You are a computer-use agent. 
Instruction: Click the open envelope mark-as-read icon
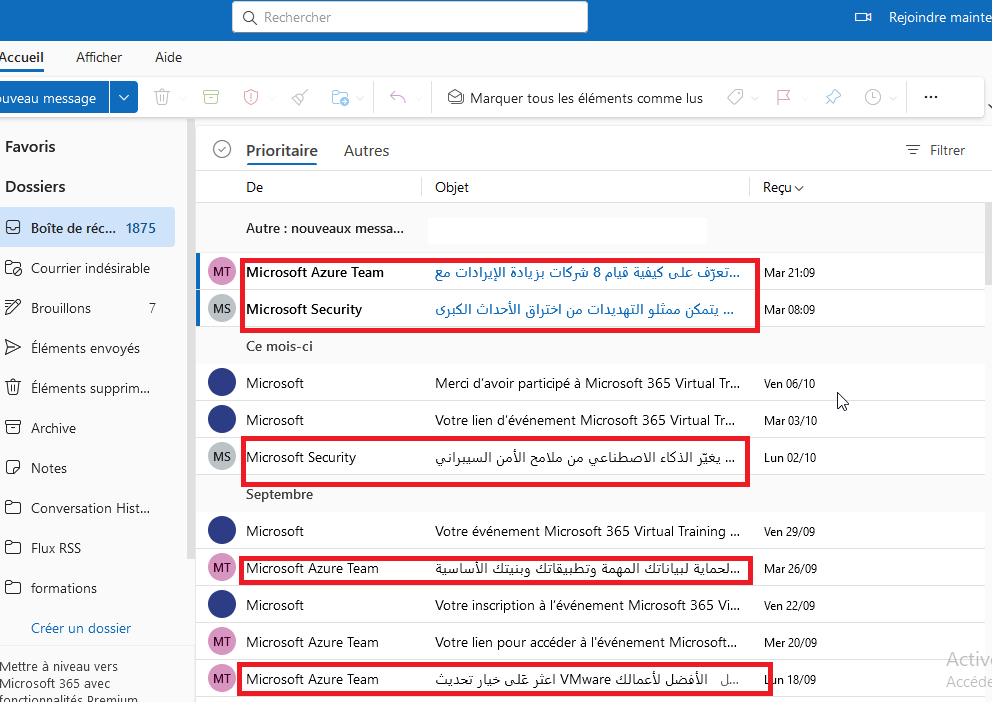coord(456,97)
